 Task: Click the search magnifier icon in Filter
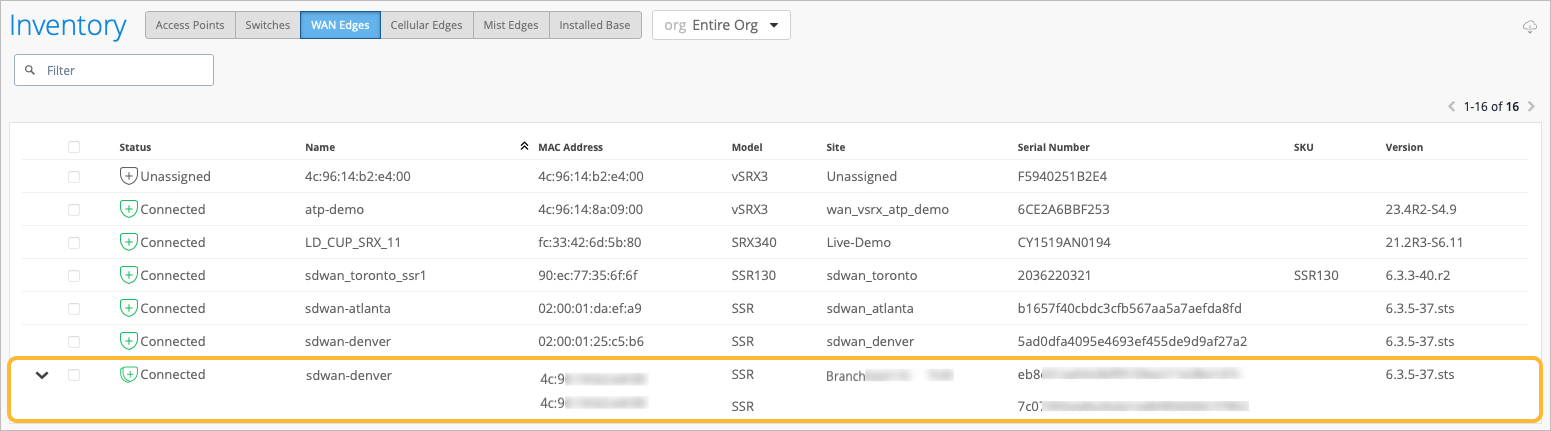tap(30, 70)
